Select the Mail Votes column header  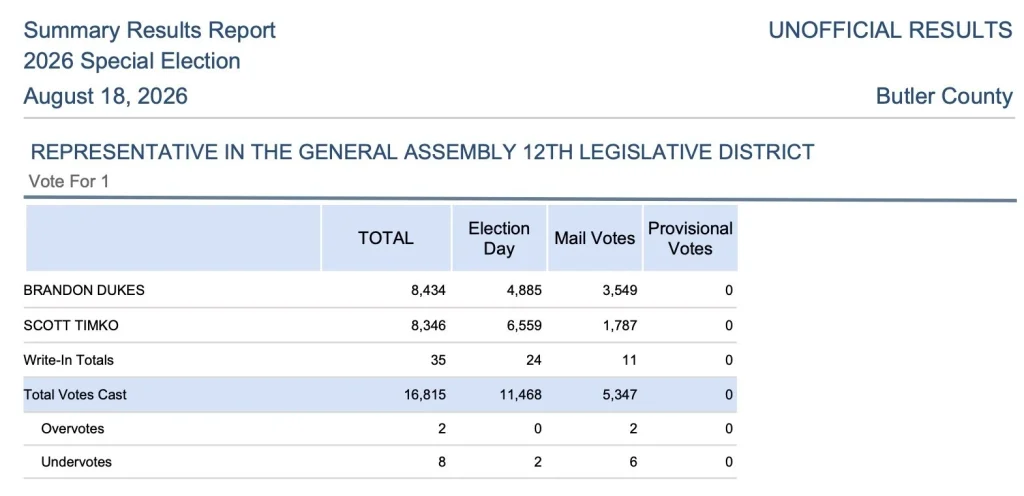point(594,238)
